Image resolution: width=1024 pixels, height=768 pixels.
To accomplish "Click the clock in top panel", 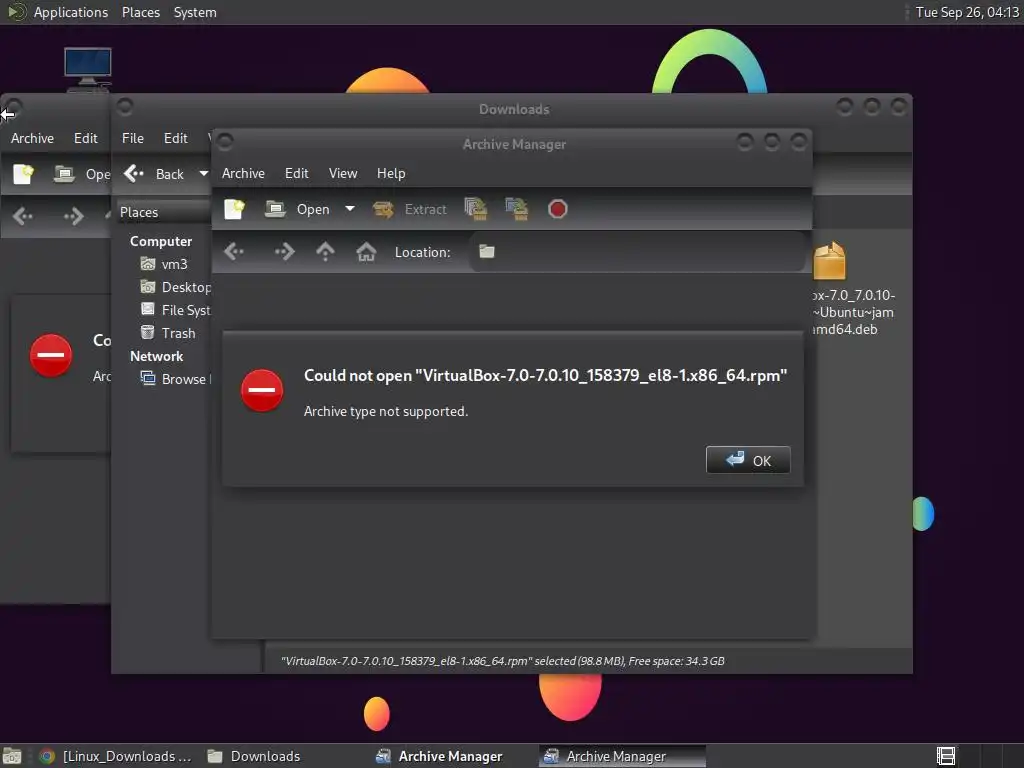I will pyautogui.click(x=967, y=12).
